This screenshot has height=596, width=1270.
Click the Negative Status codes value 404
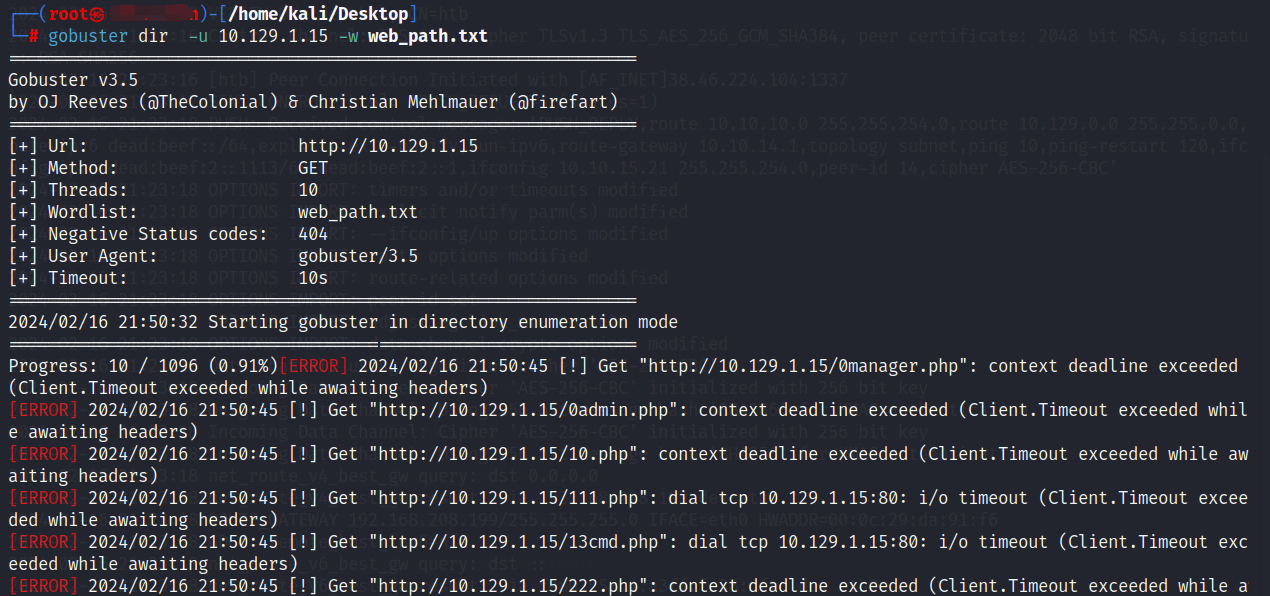coord(313,234)
